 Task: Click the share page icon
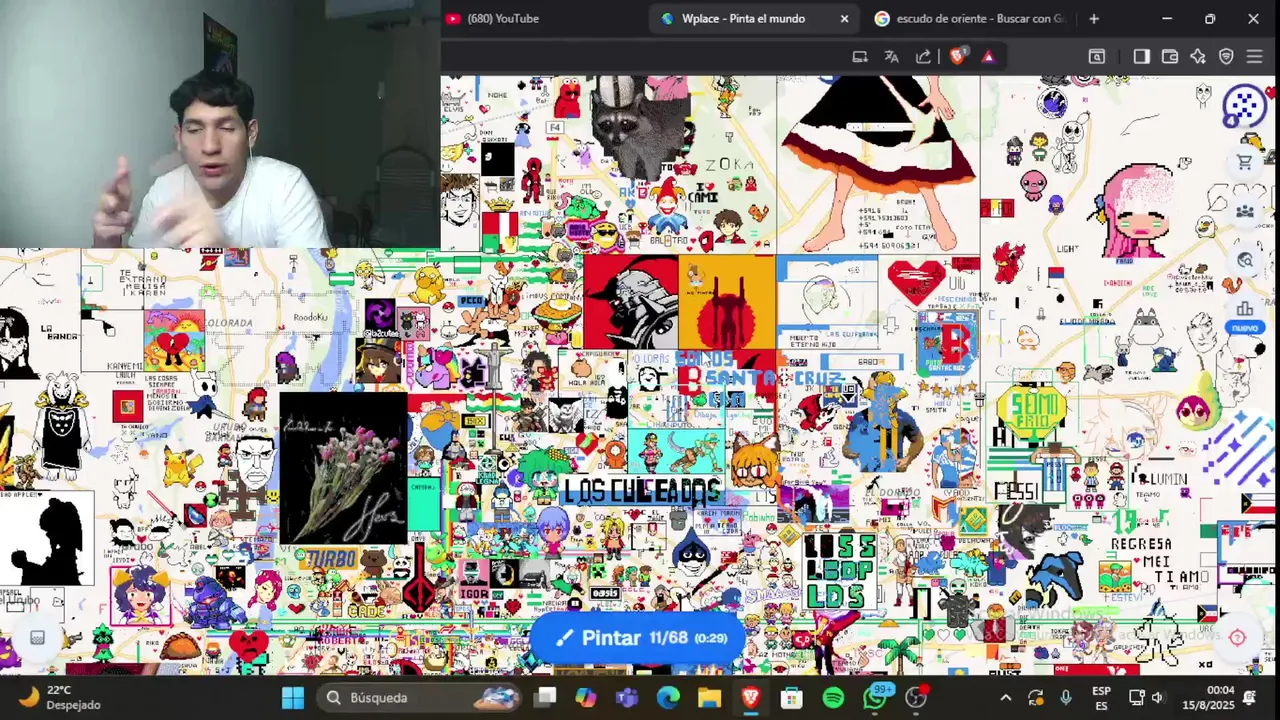click(923, 57)
